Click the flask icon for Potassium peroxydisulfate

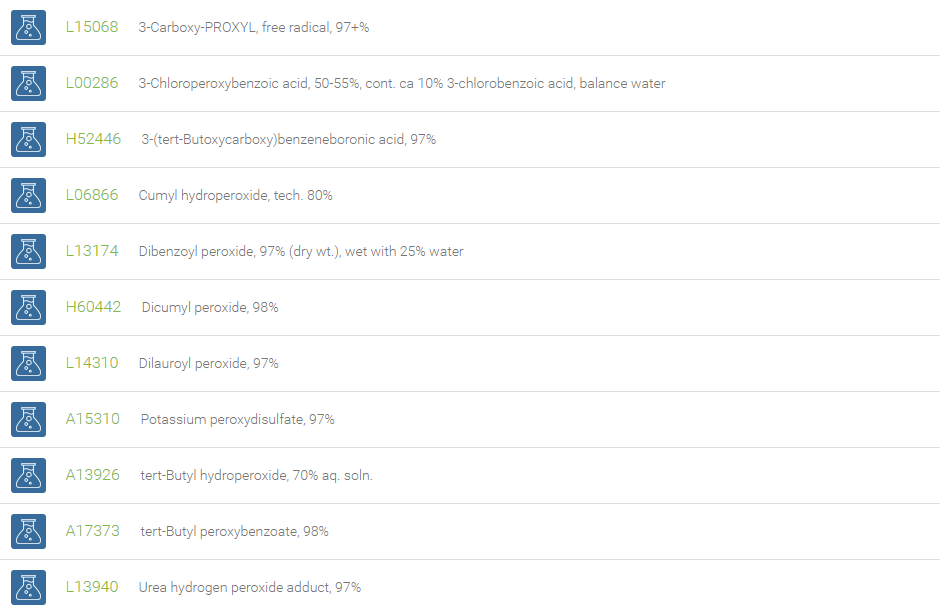click(x=28, y=419)
